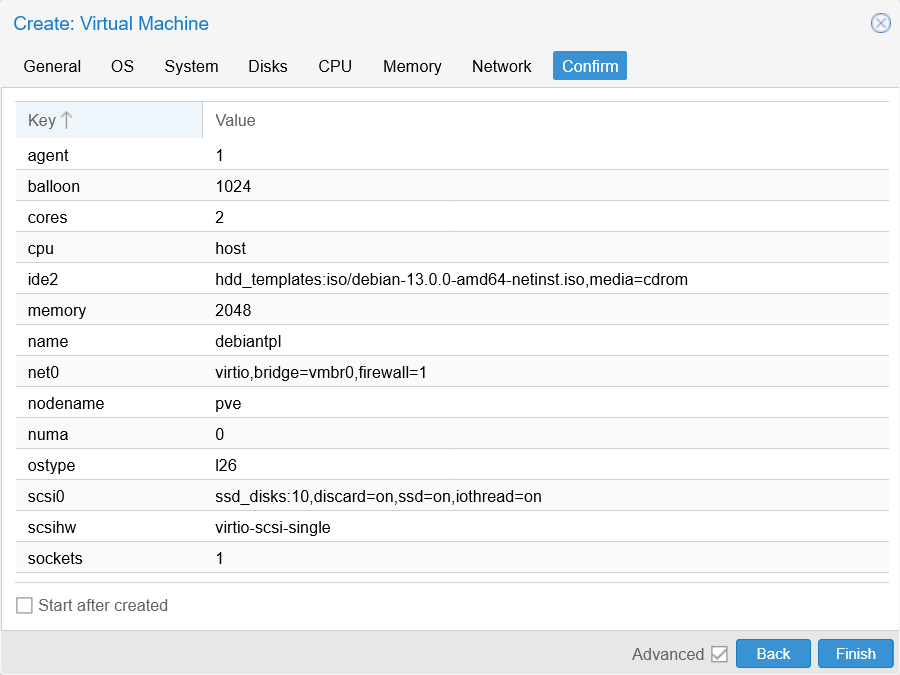Open the Memory tab

point(412,66)
